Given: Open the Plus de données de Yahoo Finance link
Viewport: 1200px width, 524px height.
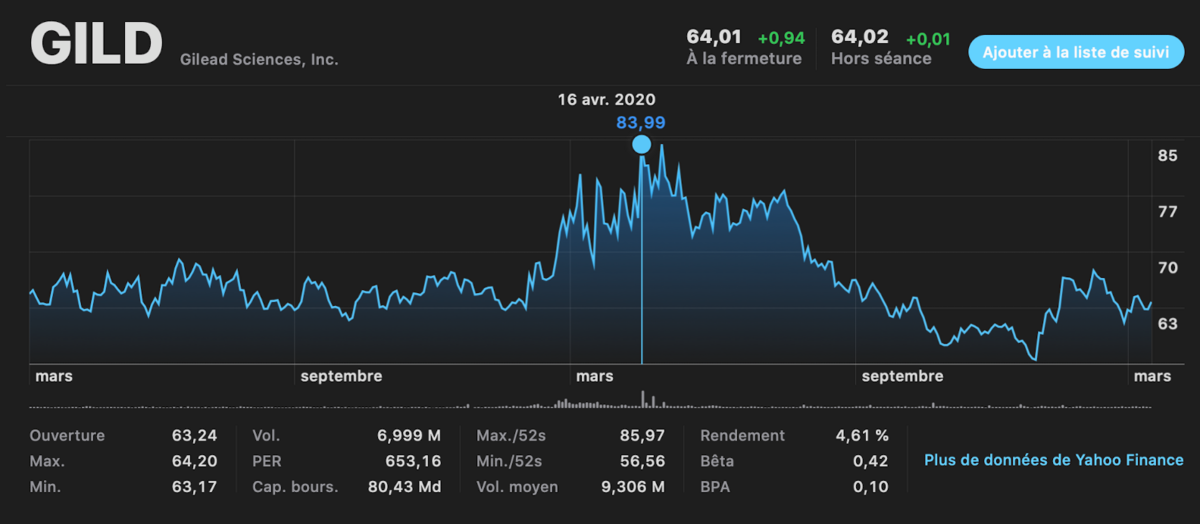Looking at the screenshot, I should tap(1054, 460).
